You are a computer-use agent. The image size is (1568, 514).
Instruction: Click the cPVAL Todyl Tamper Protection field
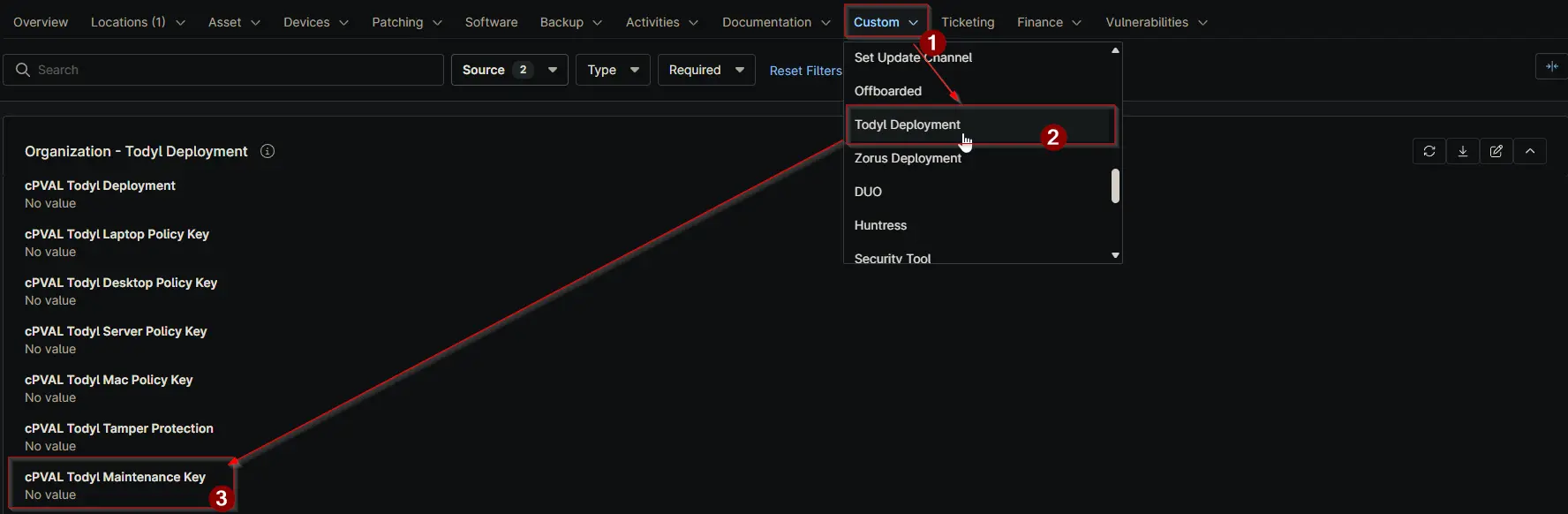tap(119, 437)
